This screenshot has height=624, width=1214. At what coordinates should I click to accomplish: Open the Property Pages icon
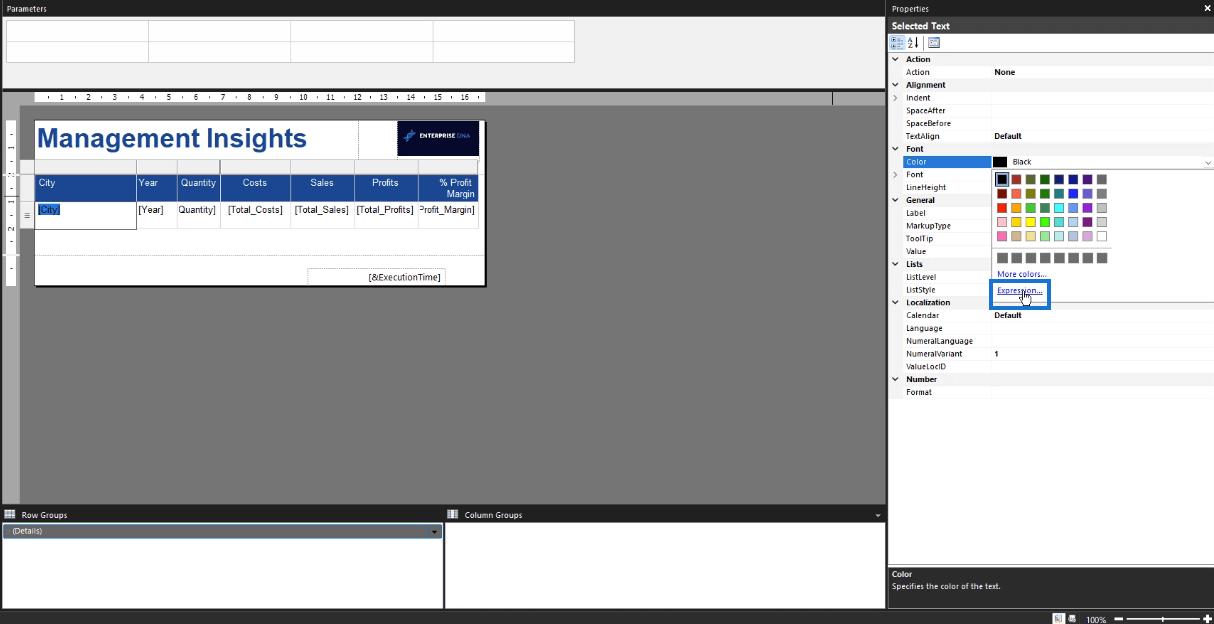point(934,43)
